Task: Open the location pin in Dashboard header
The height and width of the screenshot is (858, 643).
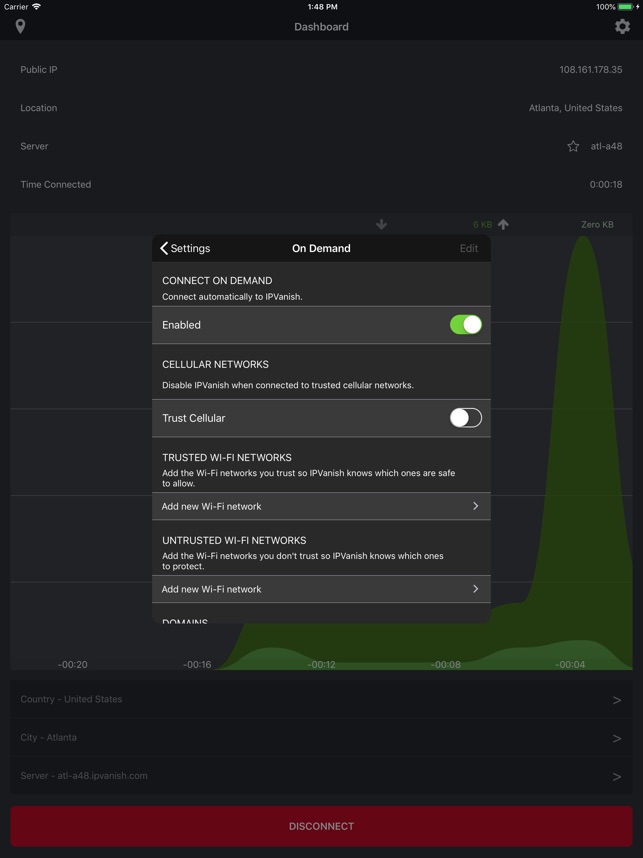Action: tap(20, 26)
